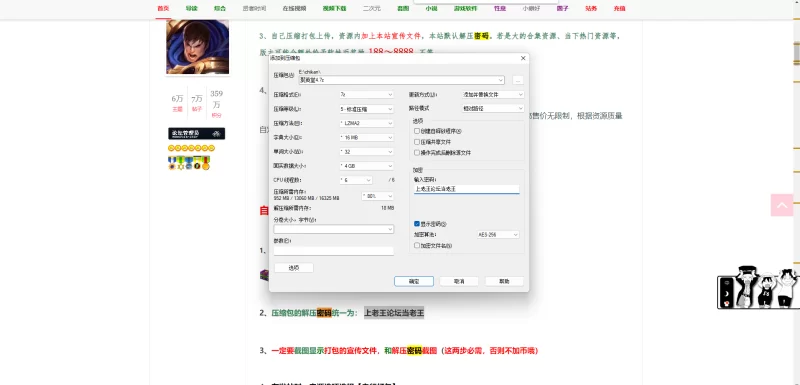This screenshot has height=385, width=800.
Task: Open the encryption method dropdown showing AES-256
Action: [x=498, y=235]
